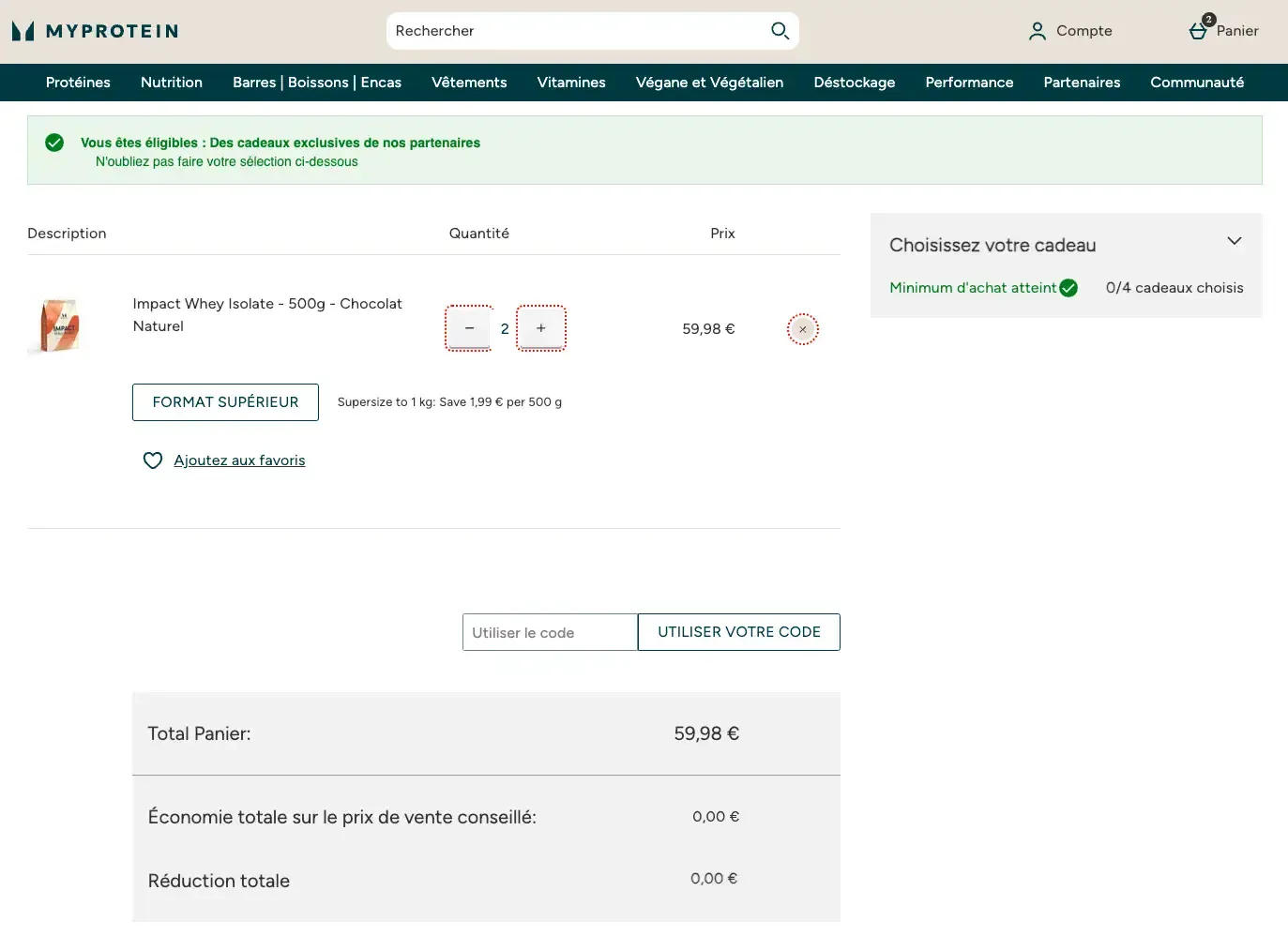Click 'Vous êtes éligibles' banner heading
Viewport: 1288px width, 936px height.
(x=280, y=143)
